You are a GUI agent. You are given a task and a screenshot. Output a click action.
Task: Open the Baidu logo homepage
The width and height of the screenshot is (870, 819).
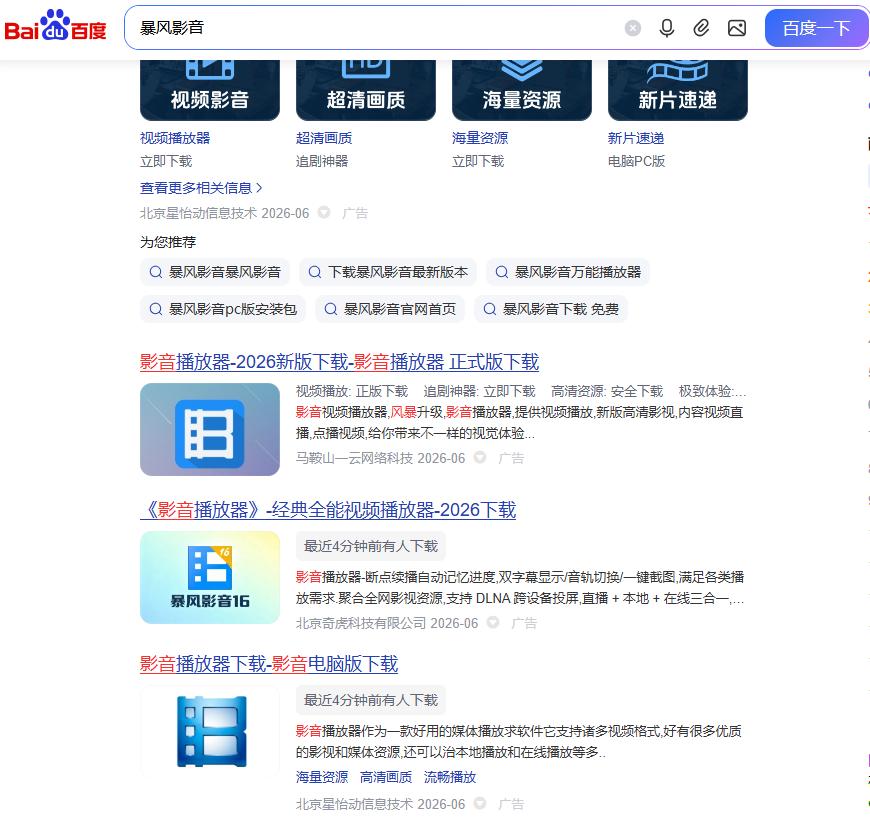coord(55,26)
